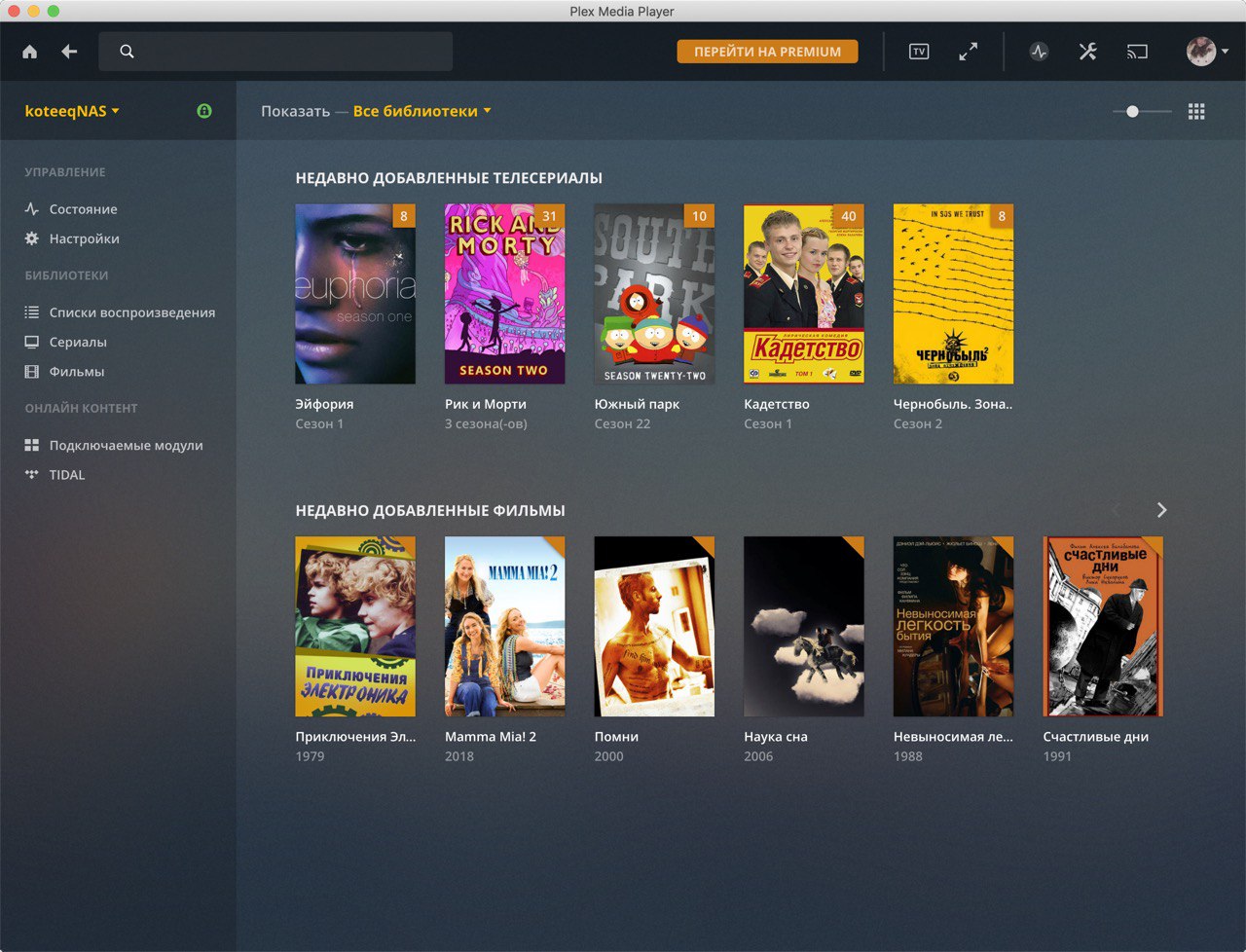Screen dimensions: 1246x952
Task: Open the Помни movie poster
Action: click(x=654, y=626)
